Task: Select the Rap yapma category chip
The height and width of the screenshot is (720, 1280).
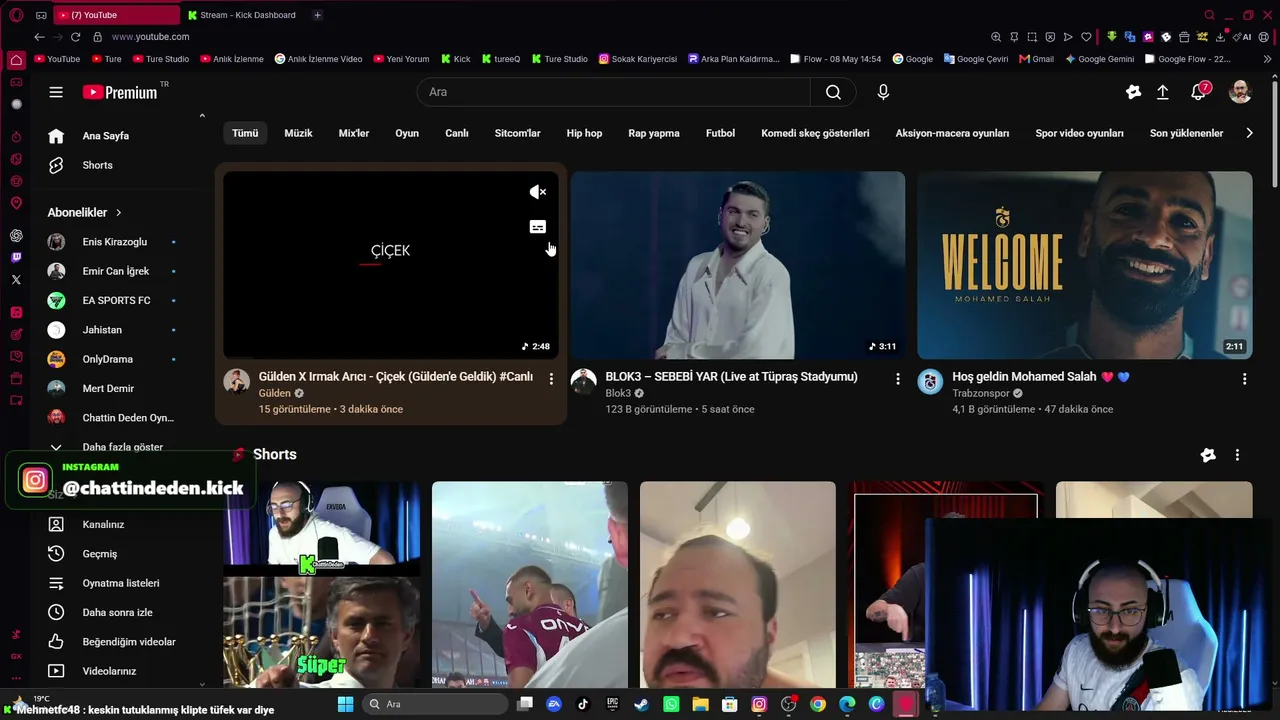Action: click(654, 133)
